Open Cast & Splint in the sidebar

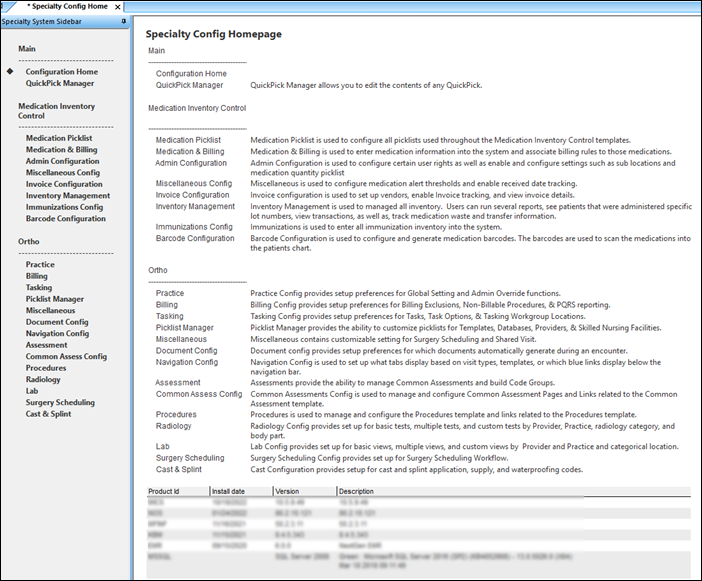point(48,414)
